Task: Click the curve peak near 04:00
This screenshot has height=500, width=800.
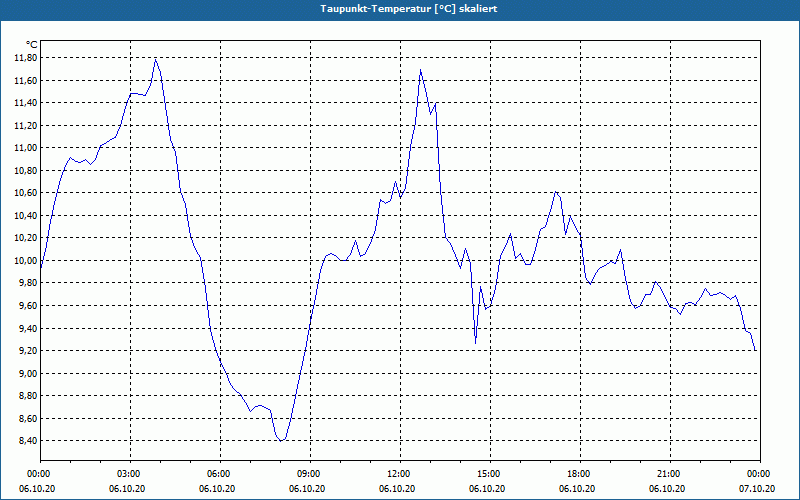Action: [x=156, y=59]
